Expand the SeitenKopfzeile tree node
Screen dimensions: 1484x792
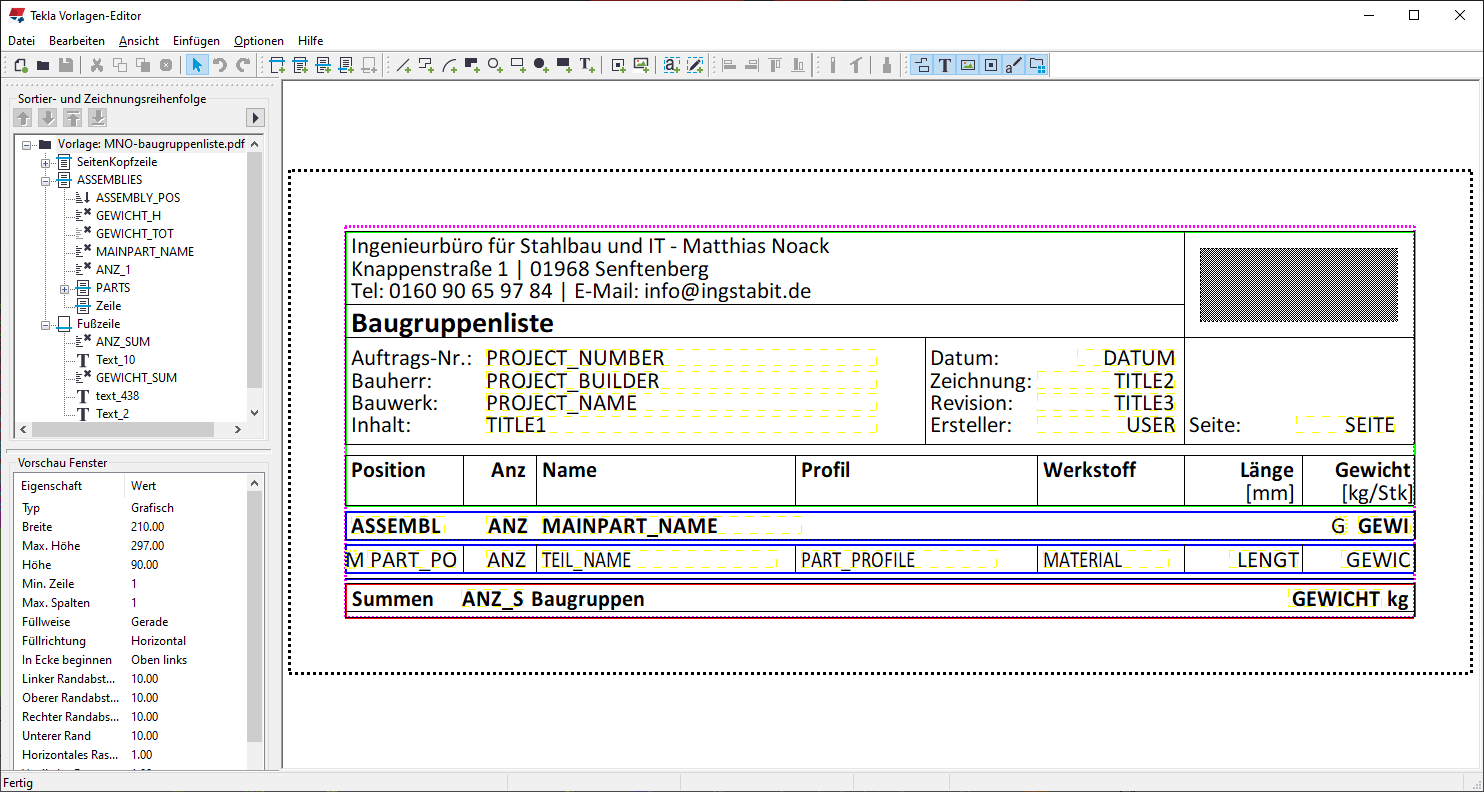tap(45, 162)
